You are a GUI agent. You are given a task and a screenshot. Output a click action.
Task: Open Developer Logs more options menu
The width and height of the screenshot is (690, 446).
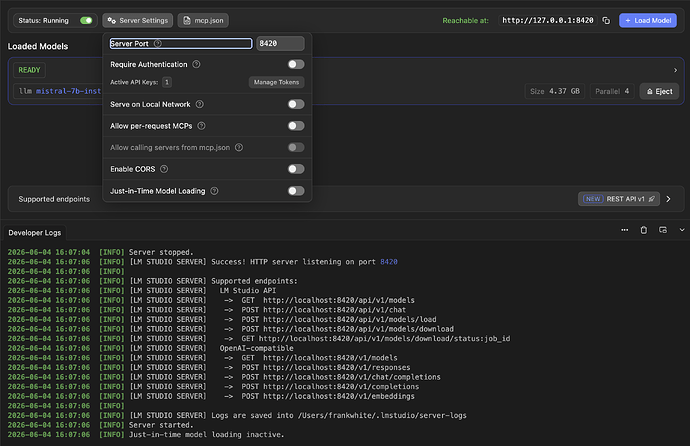[624, 230]
